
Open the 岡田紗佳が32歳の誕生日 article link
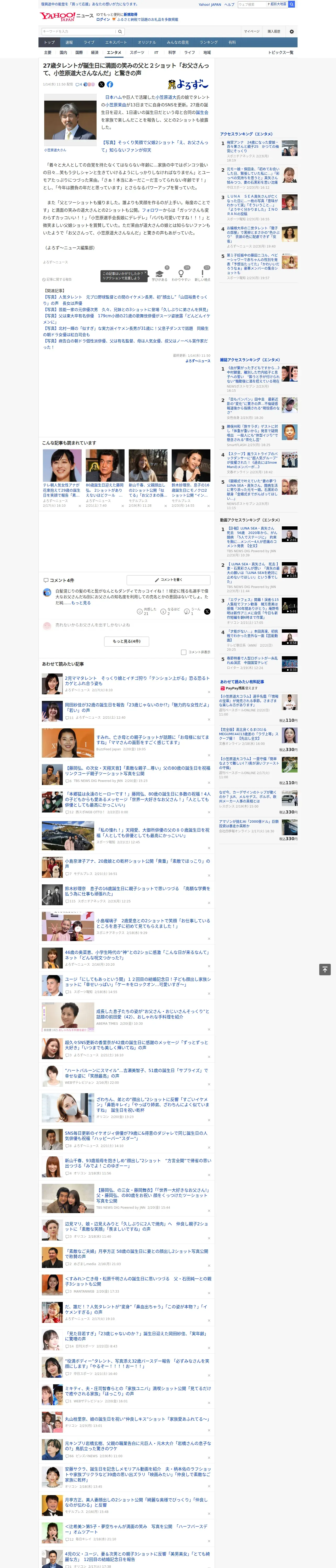click(x=137, y=707)
